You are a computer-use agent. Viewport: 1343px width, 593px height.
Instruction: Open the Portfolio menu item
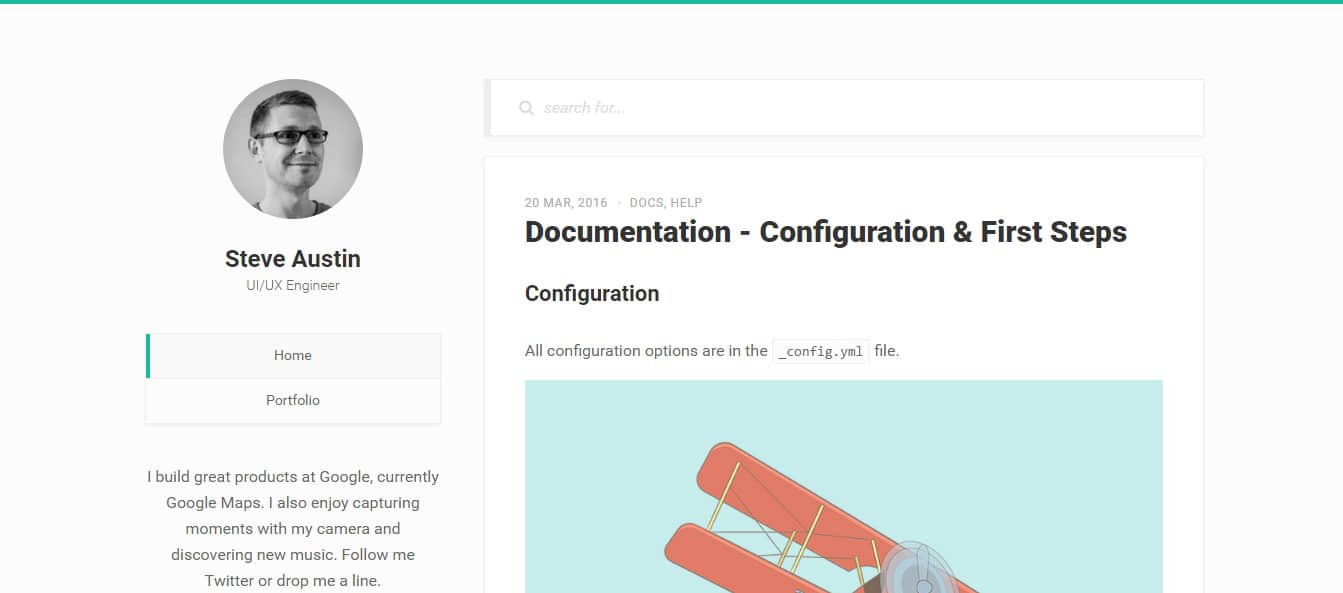click(293, 400)
